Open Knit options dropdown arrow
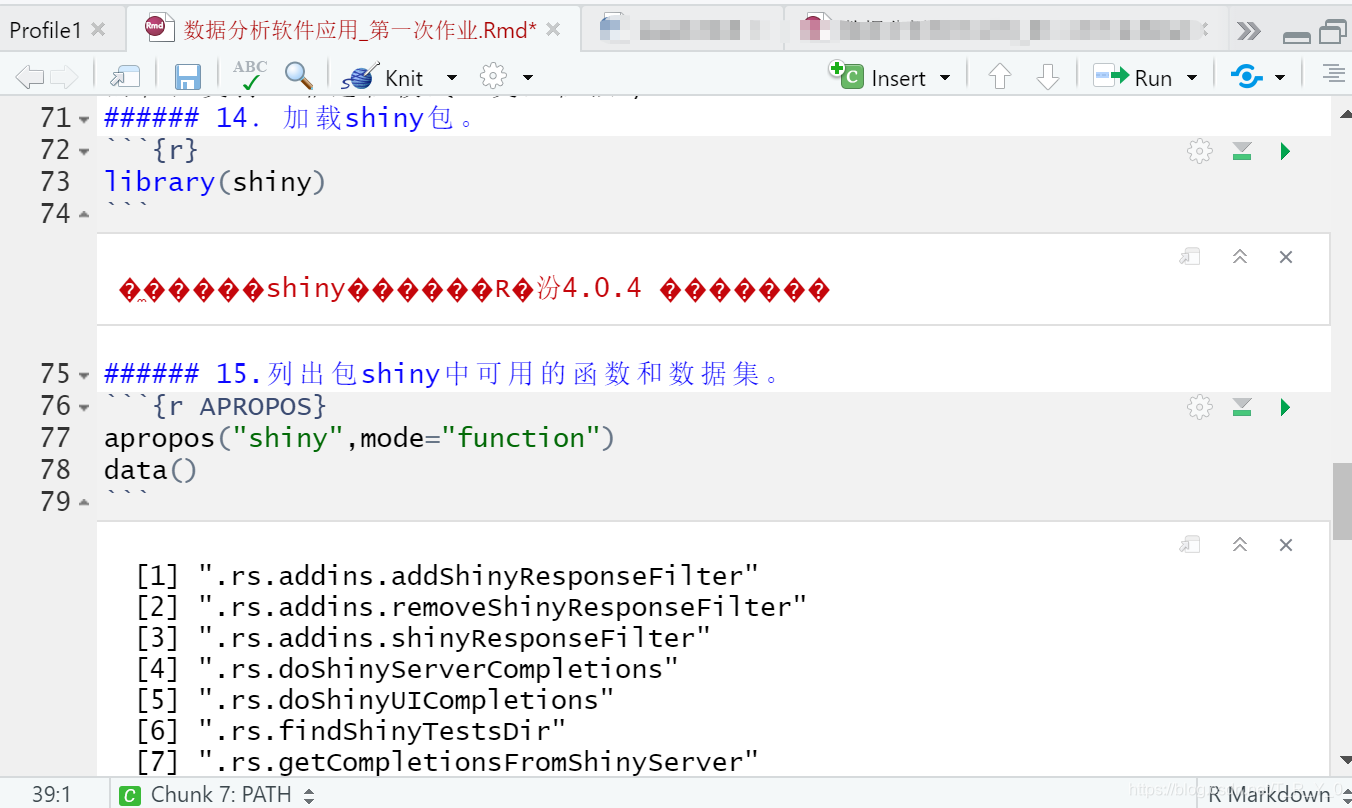The image size is (1352, 808). [x=451, y=78]
